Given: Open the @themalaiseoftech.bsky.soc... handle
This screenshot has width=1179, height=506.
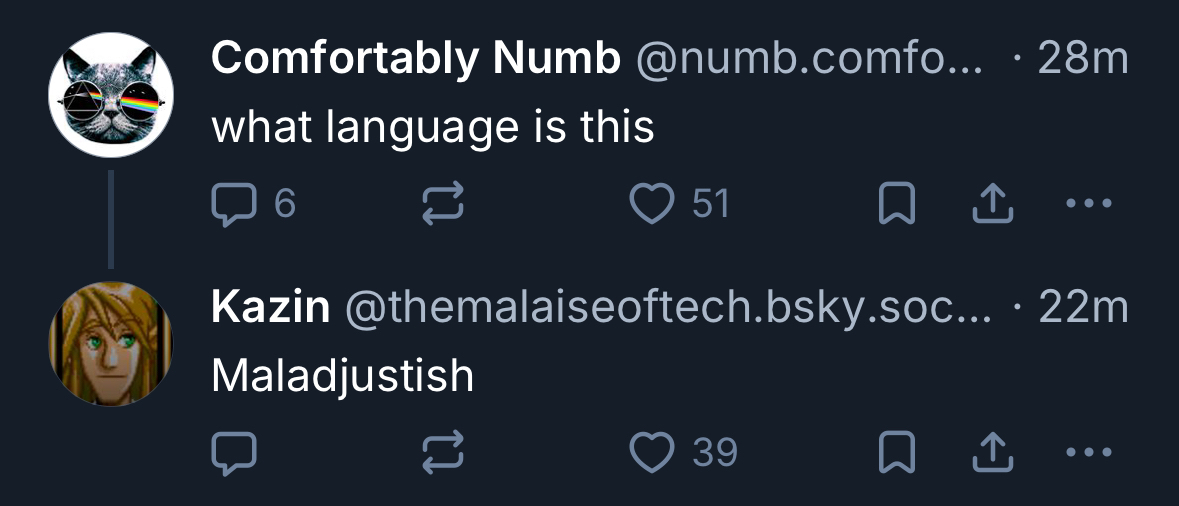Looking at the screenshot, I should pyautogui.click(x=668, y=308).
